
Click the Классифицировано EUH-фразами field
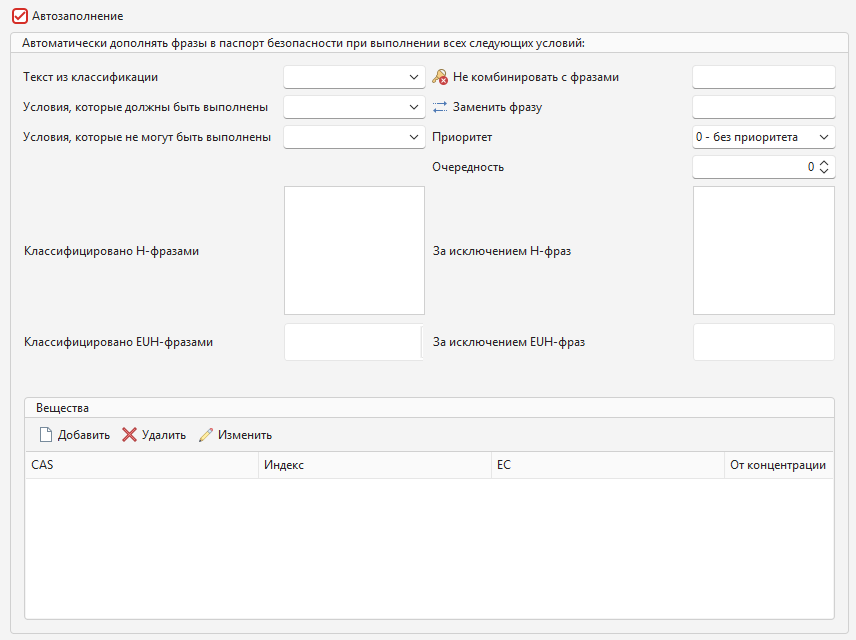point(354,342)
